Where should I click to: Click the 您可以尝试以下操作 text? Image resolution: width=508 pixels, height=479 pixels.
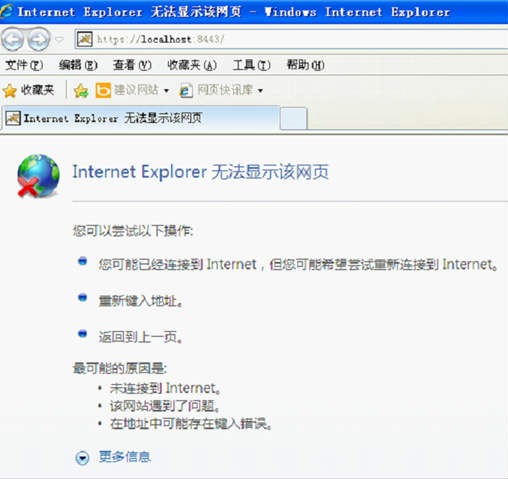pyautogui.click(x=133, y=231)
